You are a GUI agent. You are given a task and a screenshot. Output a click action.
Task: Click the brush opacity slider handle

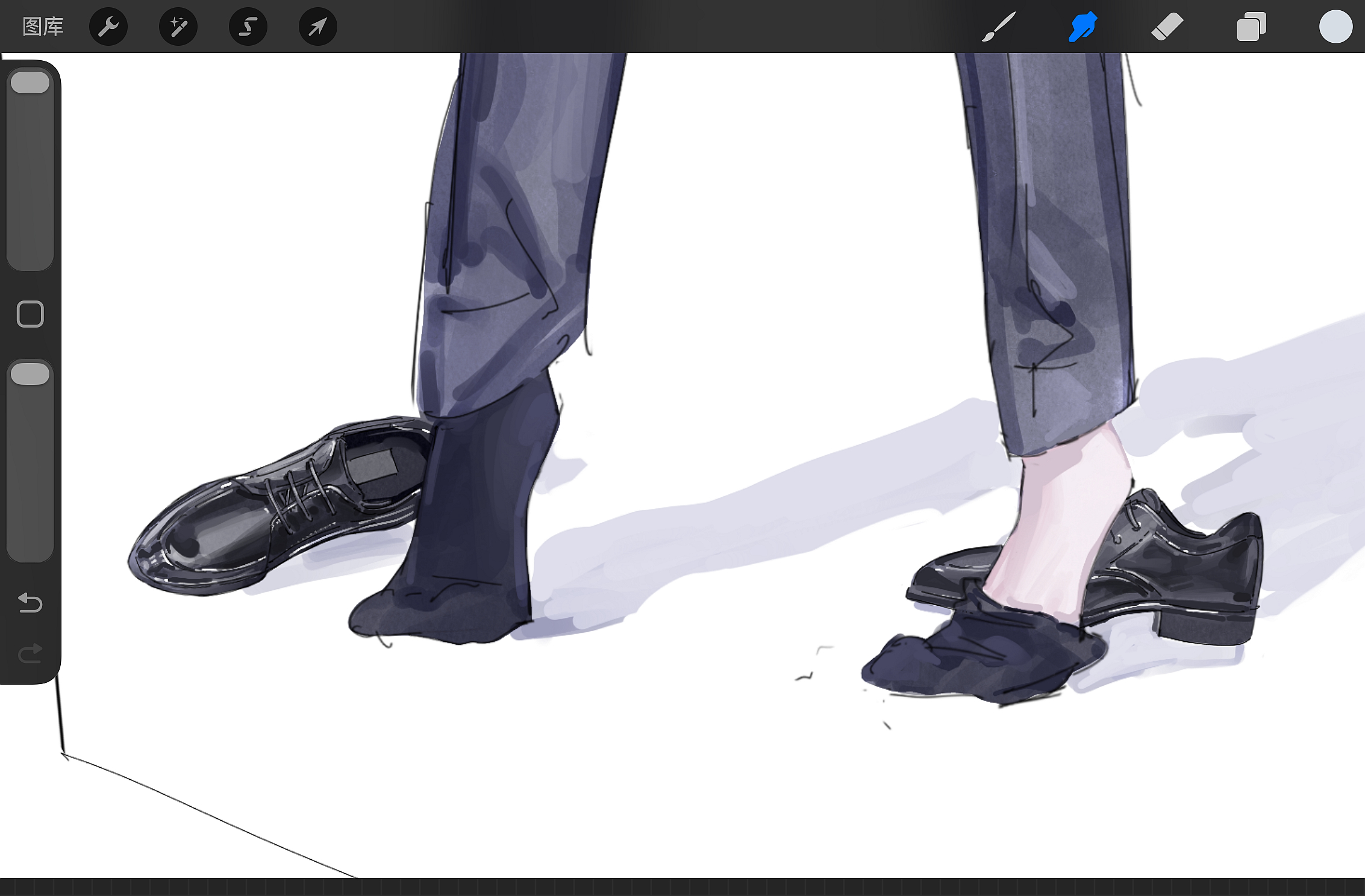[x=30, y=373]
